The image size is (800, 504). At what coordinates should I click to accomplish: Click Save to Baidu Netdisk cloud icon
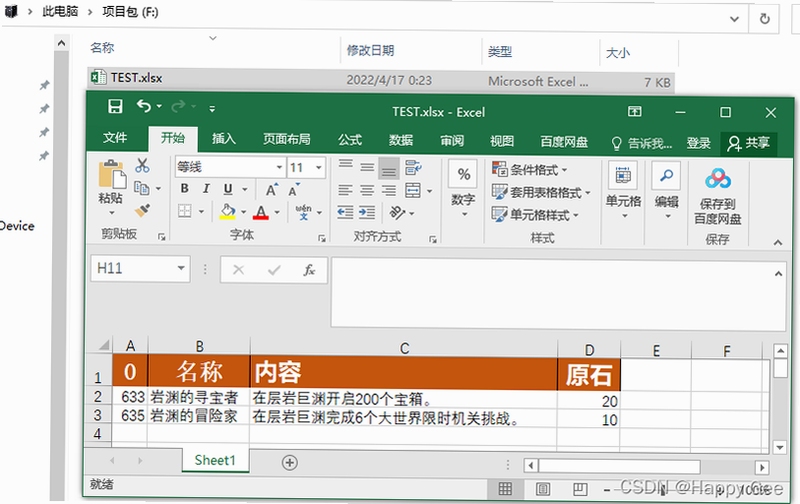pos(718,179)
